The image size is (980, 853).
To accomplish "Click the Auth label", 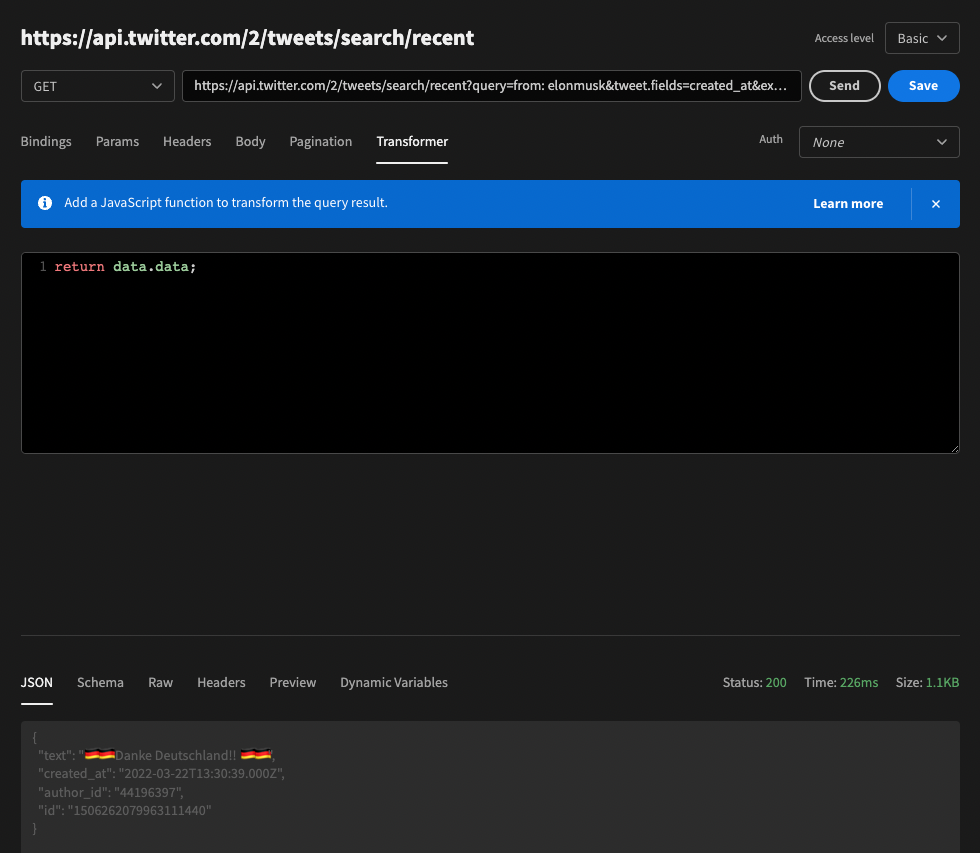I will point(771,139).
